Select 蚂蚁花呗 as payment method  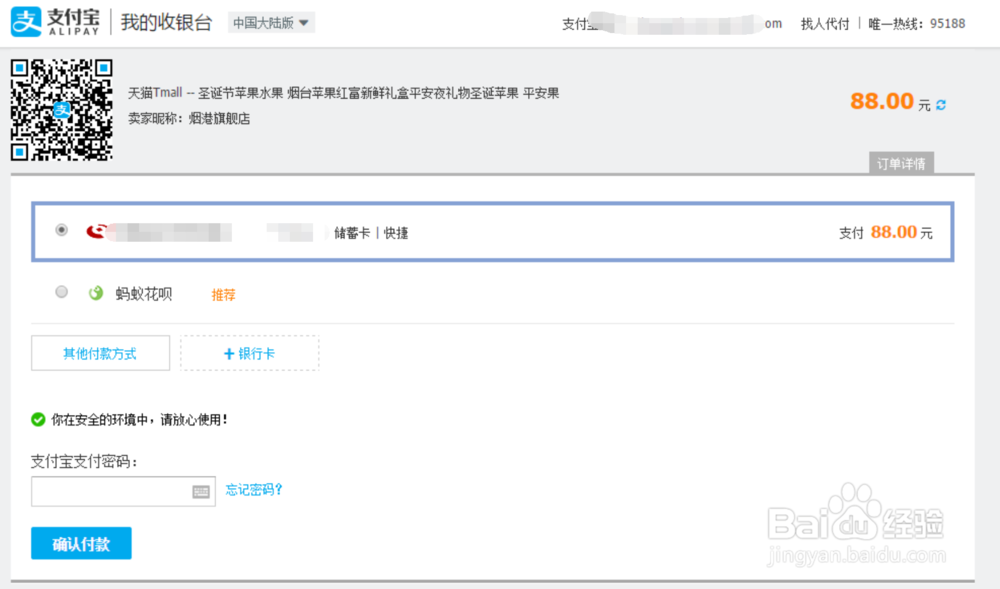[x=61, y=292]
